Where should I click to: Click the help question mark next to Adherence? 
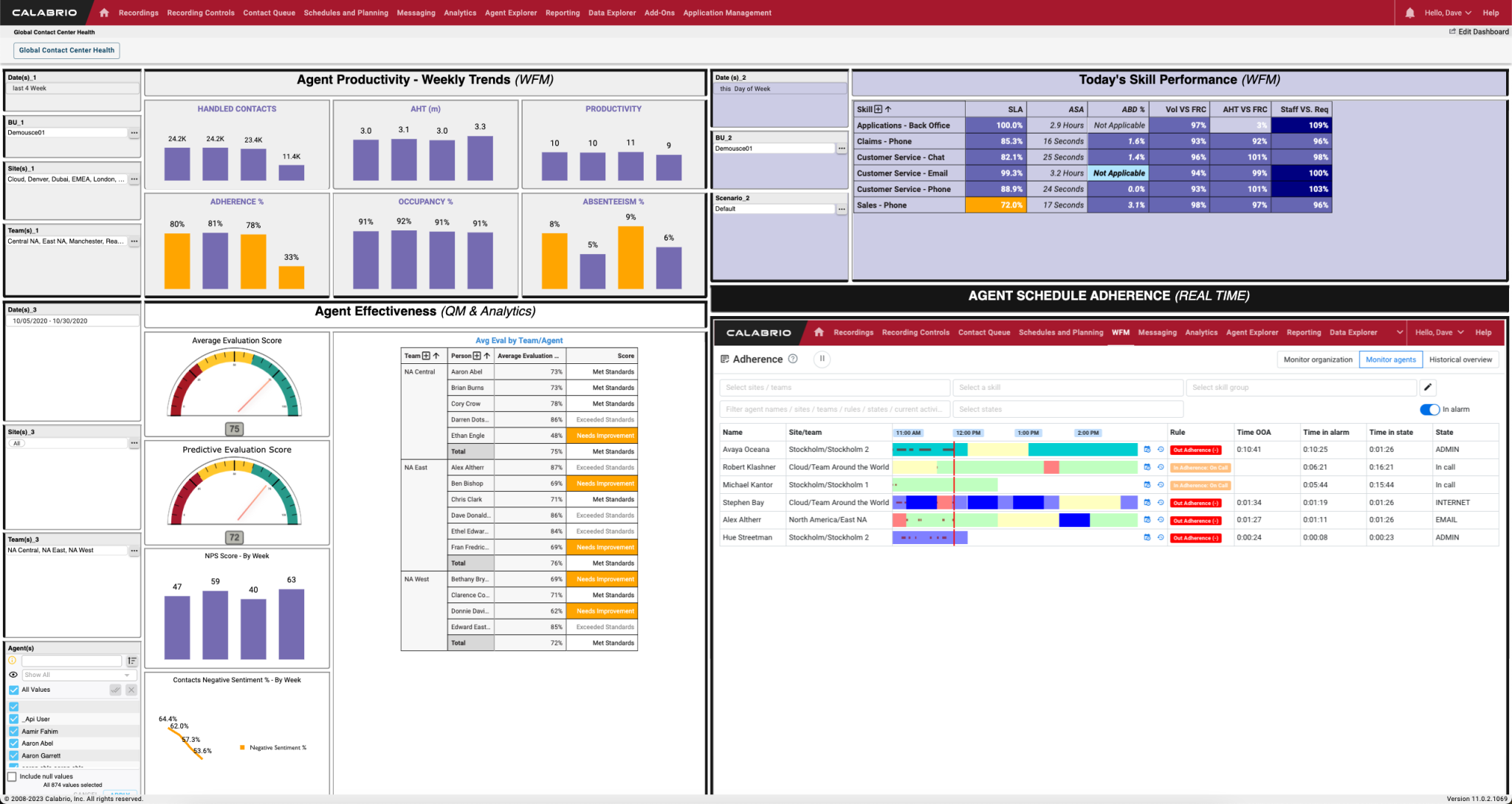tap(792, 359)
